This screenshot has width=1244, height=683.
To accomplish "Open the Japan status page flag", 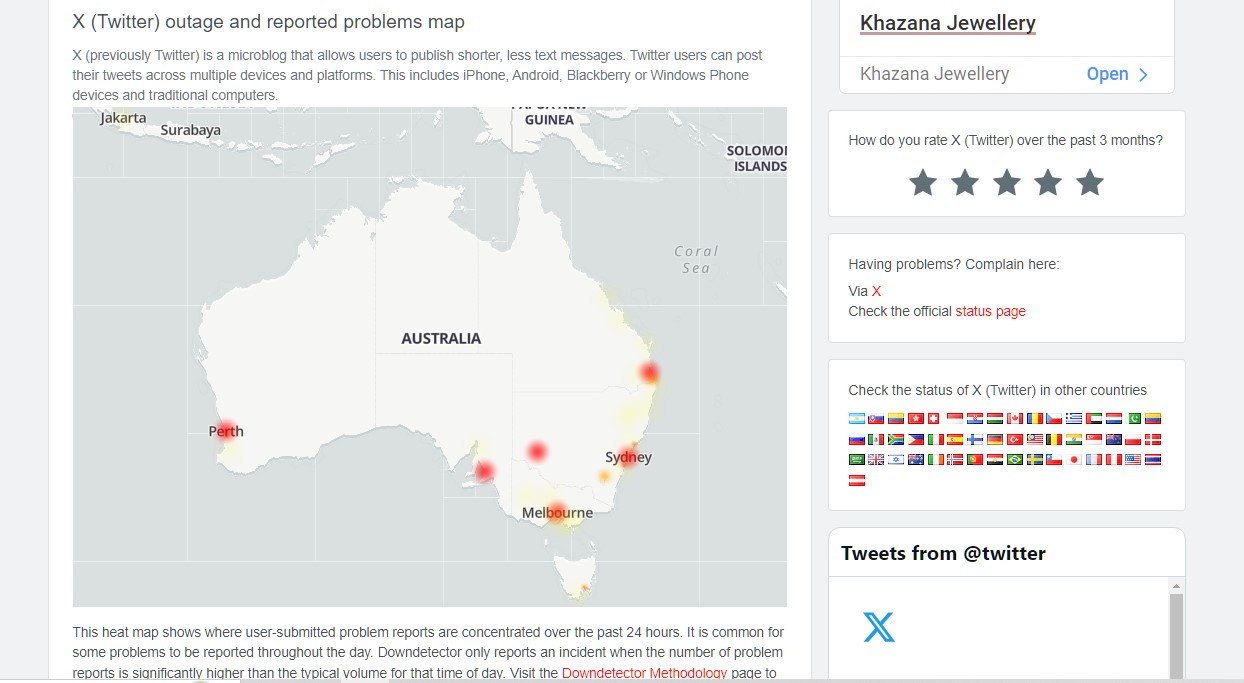I will click(x=1071, y=460).
